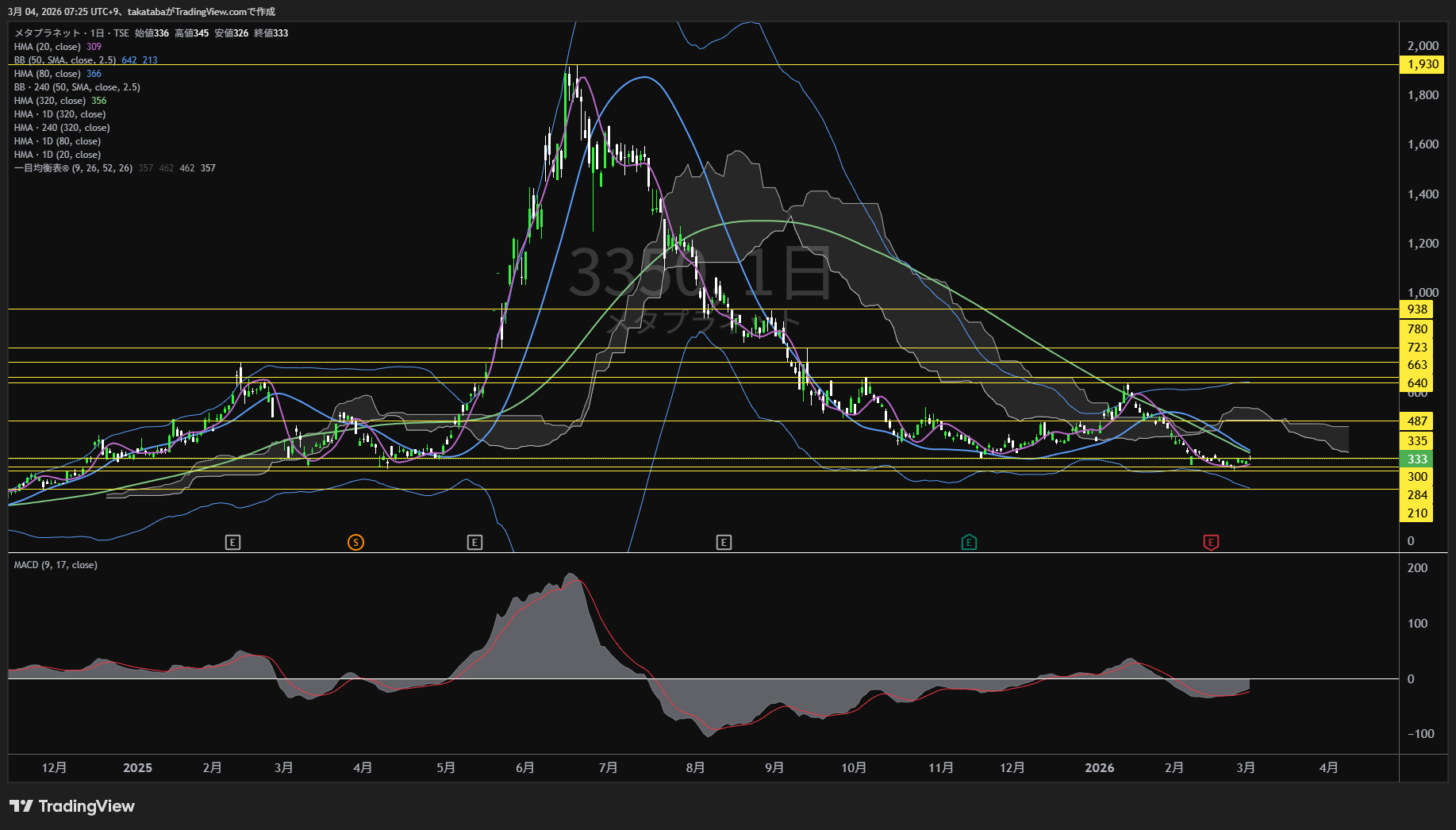Click the 一目均衡表 indicator legend
Image resolution: width=1456 pixels, height=830 pixels.
tap(73, 168)
